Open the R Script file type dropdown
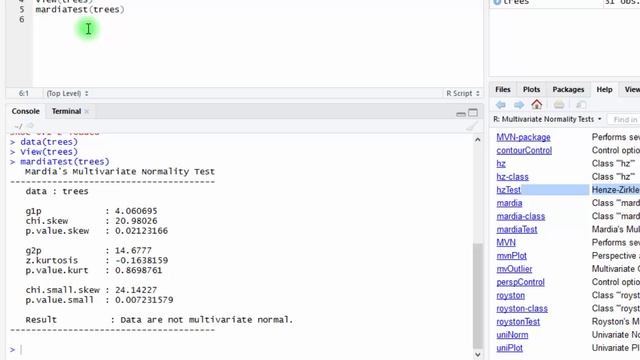This screenshot has width=640, height=360. point(462,93)
